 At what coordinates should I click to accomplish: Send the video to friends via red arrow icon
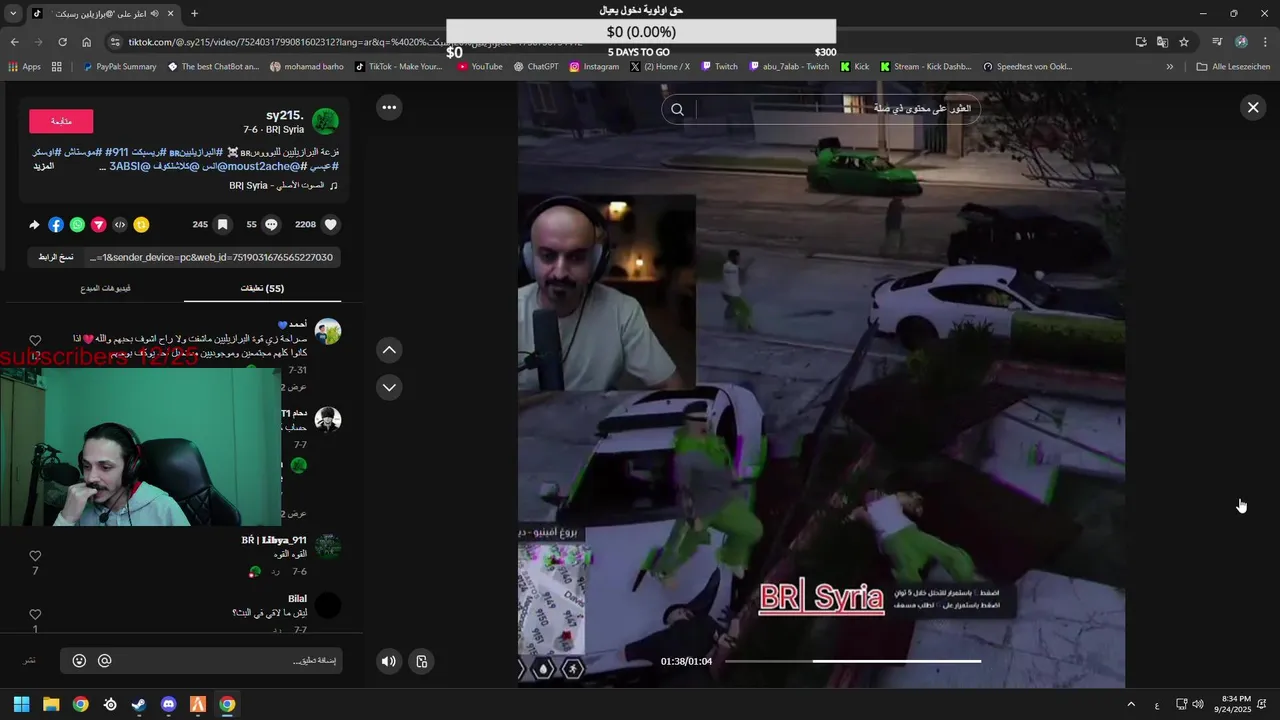99,225
